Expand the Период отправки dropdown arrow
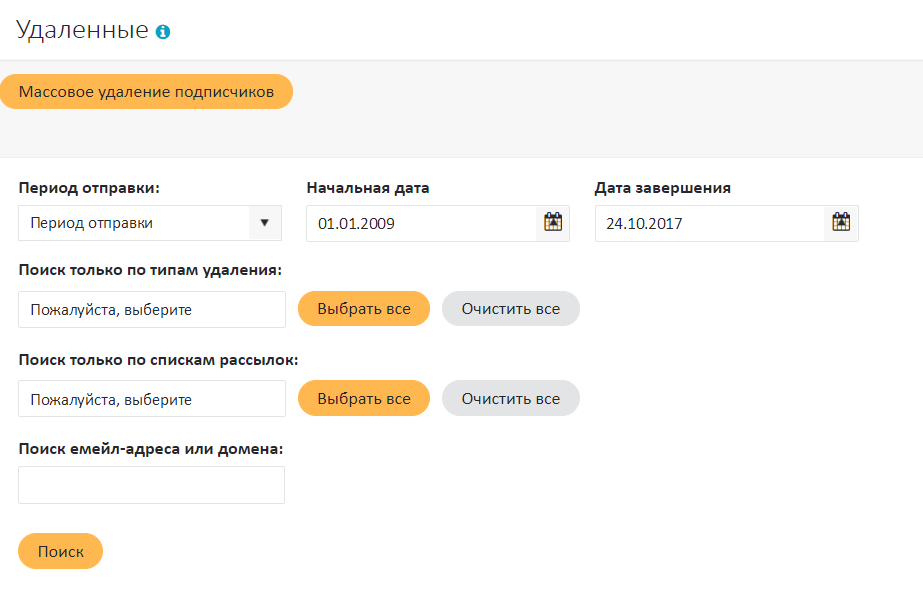 [x=265, y=223]
